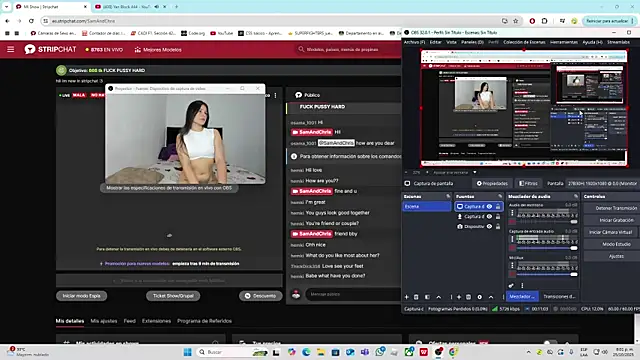640x360 pixels.
Task: Click the public chat message field
Action: (353, 294)
